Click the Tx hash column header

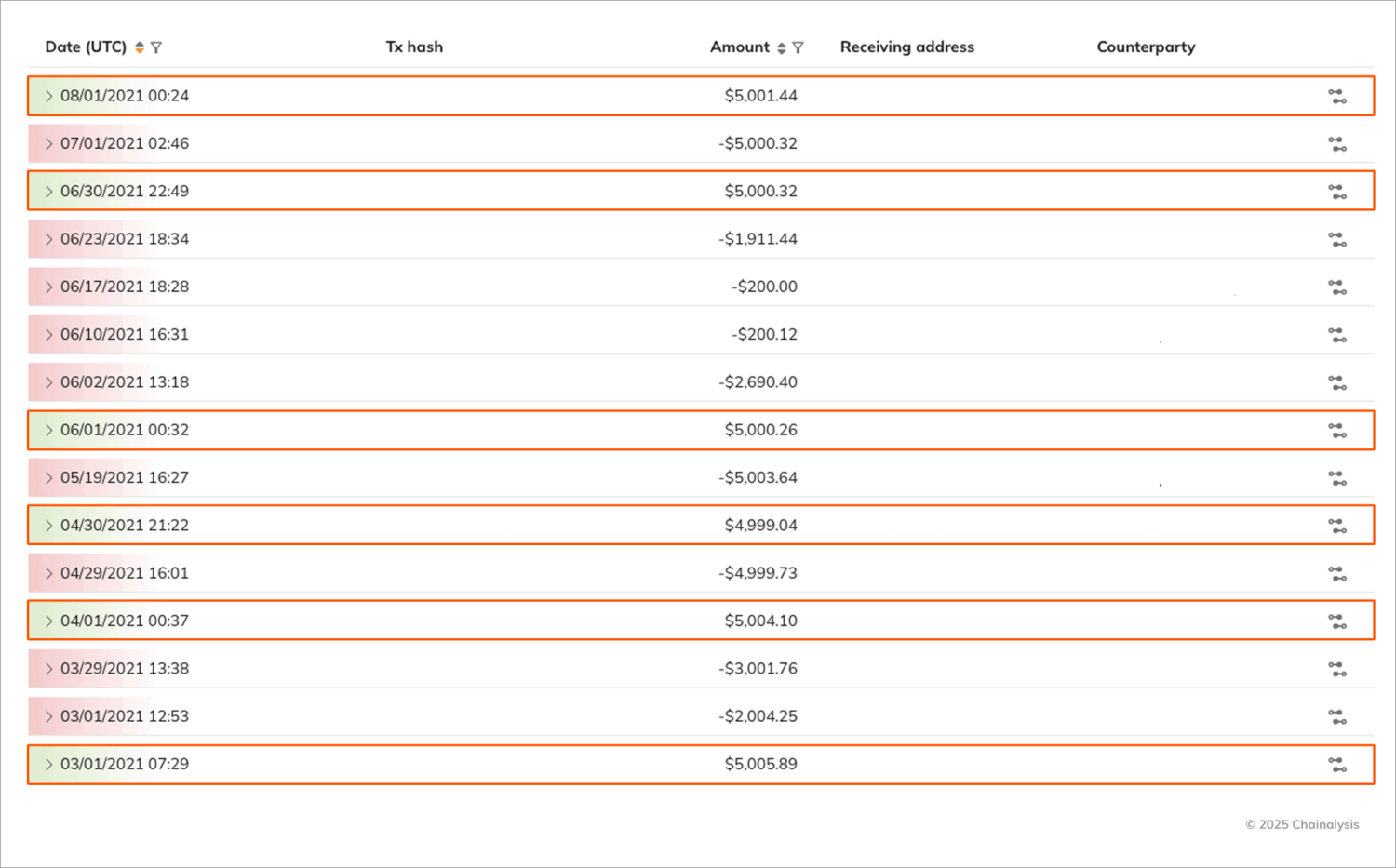pyautogui.click(x=414, y=47)
